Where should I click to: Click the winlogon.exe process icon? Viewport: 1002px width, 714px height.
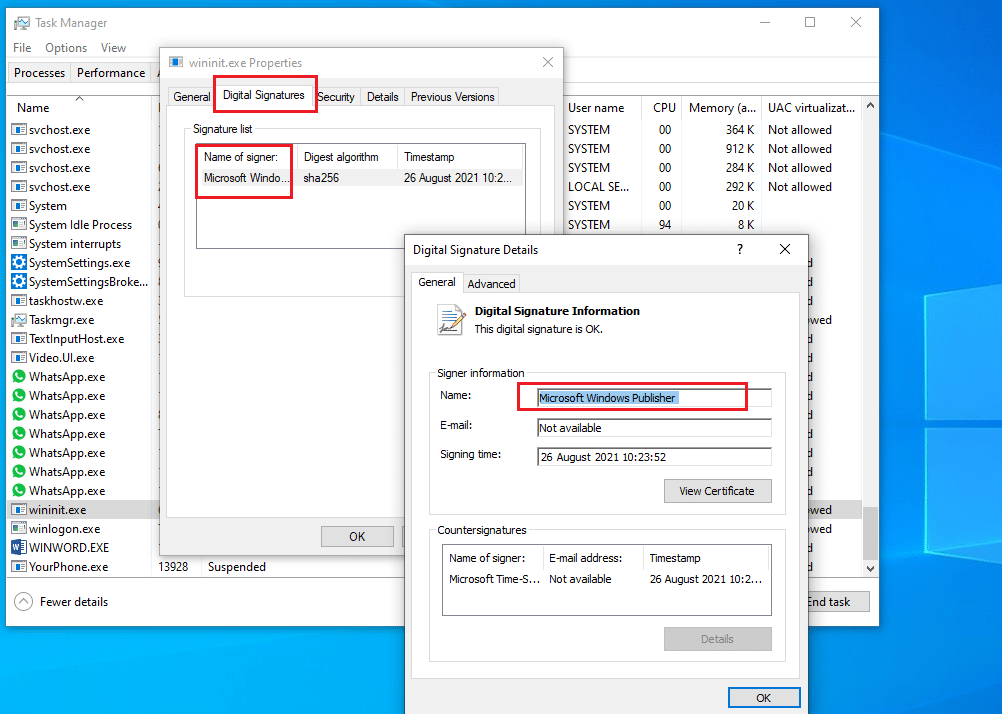[19, 529]
